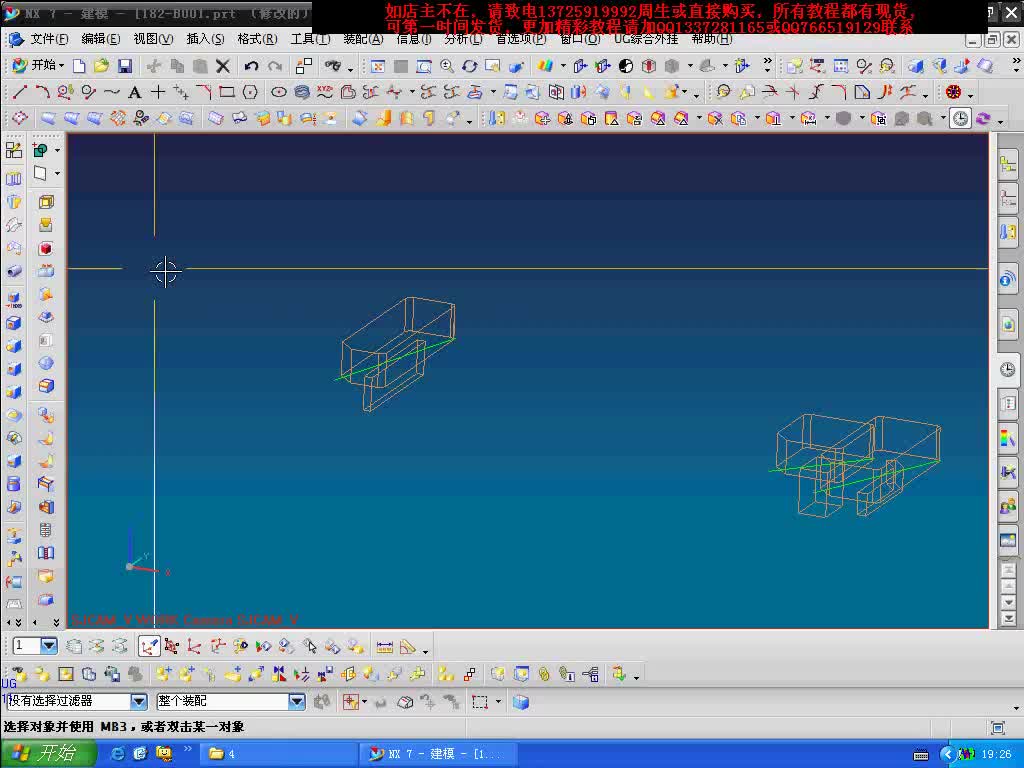Open the 整个装配 selection scope dropdown

click(296, 701)
